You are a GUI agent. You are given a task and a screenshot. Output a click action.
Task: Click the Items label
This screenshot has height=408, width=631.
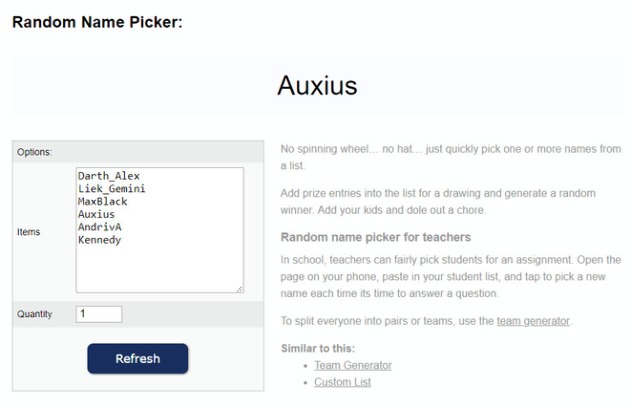tap(29, 232)
